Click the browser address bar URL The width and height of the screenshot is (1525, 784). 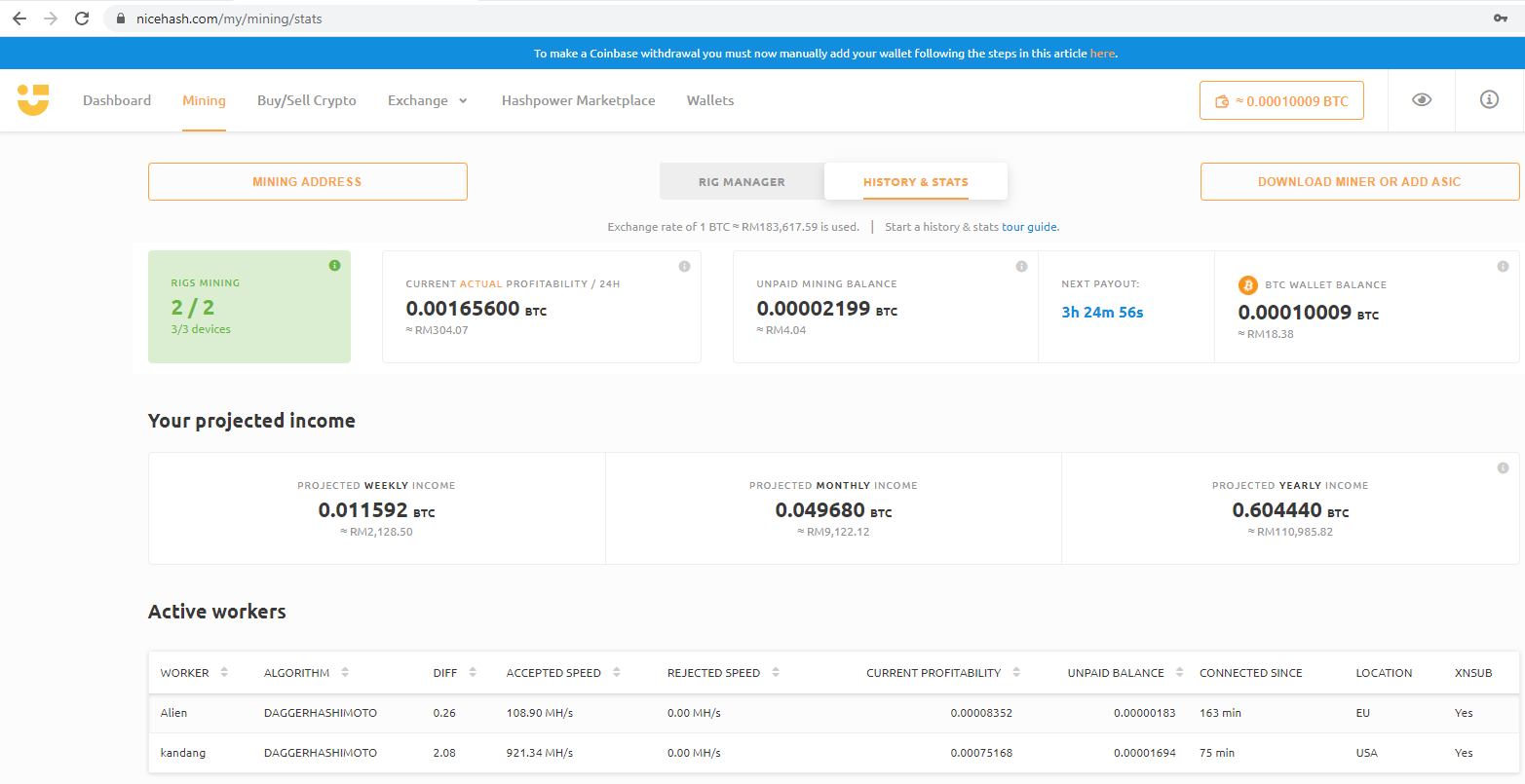(x=229, y=19)
